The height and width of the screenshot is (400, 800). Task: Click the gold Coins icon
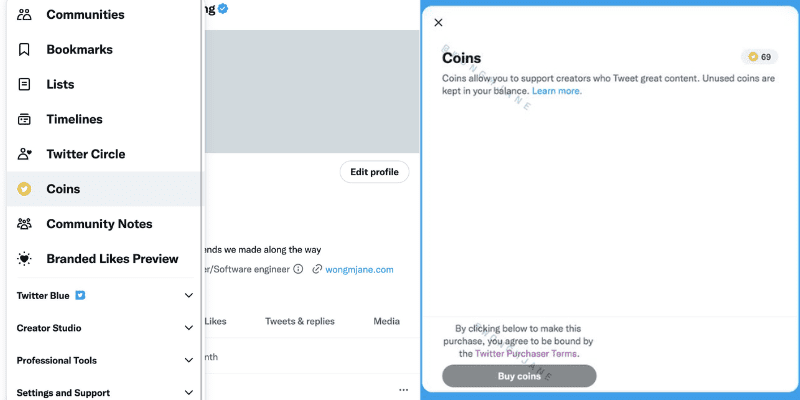pyautogui.click(x=25, y=189)
